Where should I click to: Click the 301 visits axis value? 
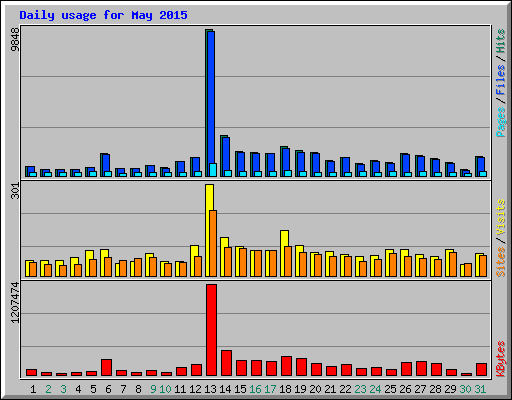point(15,191)
